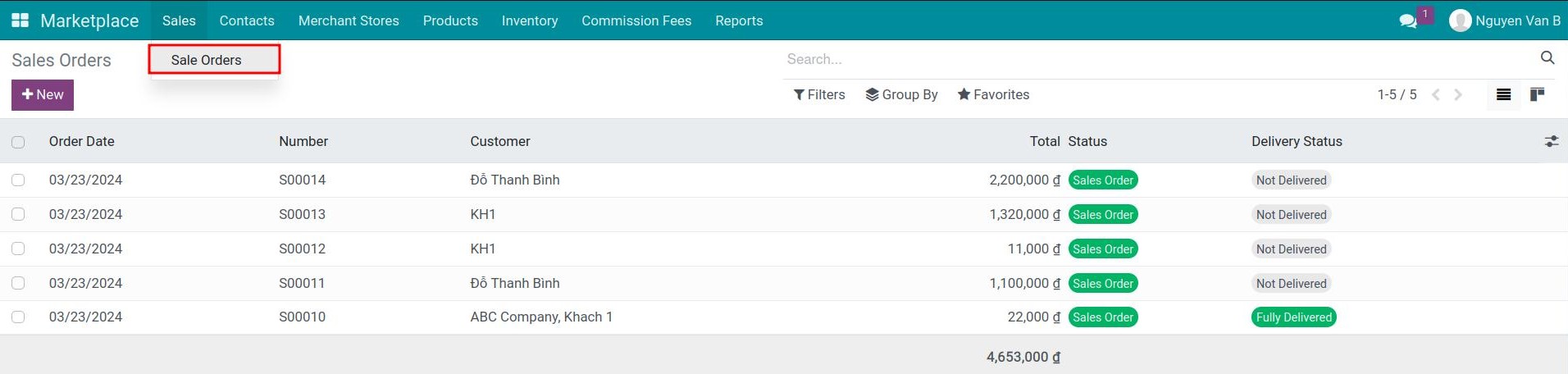Create a new sales order with New
Viewport: 1568px width, 374px height.
click(43, 95)
